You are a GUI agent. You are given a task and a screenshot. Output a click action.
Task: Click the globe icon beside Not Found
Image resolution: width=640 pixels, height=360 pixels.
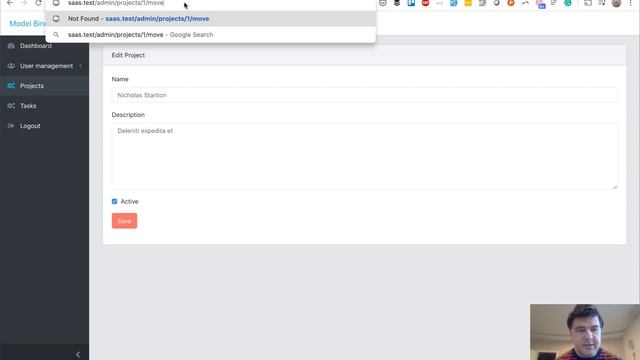[x=56, y=19]
